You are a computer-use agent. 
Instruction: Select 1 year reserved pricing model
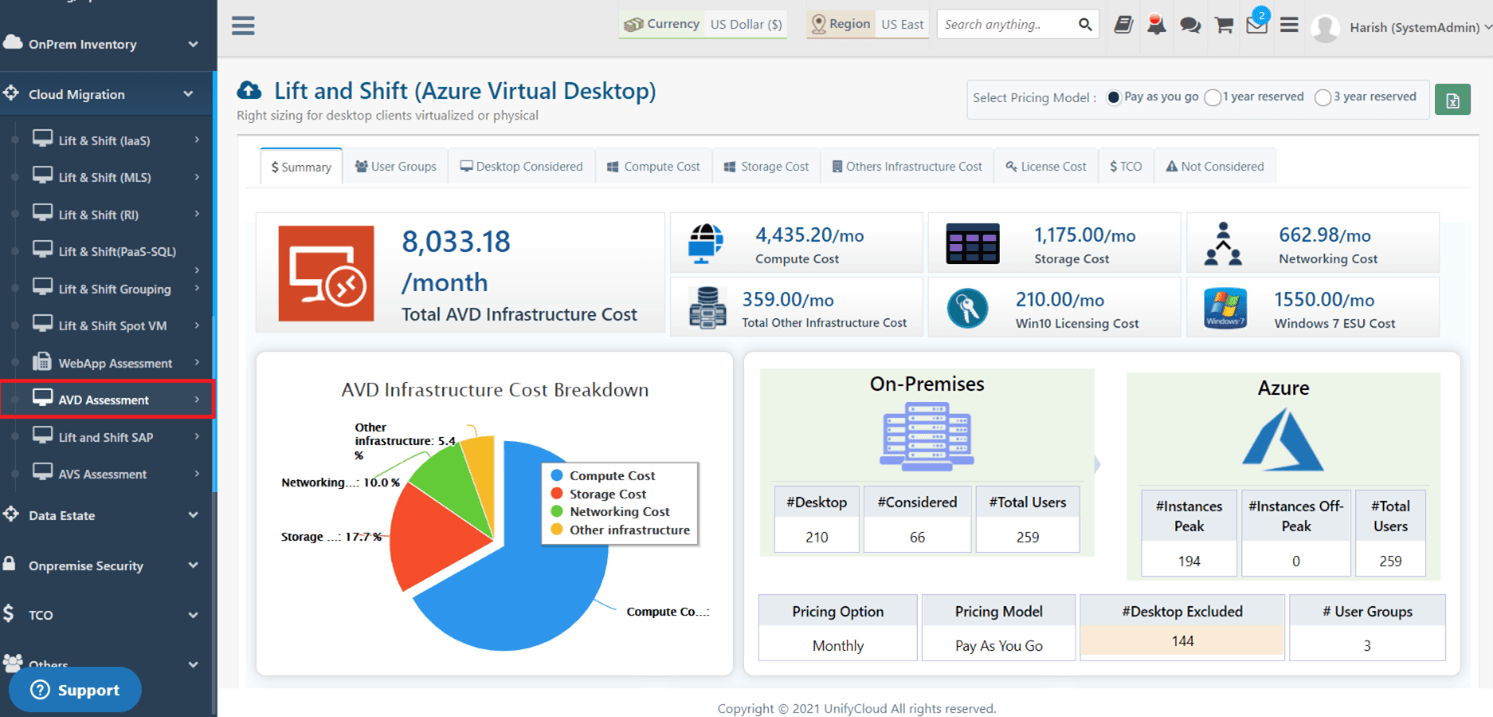click(1213, 98)
